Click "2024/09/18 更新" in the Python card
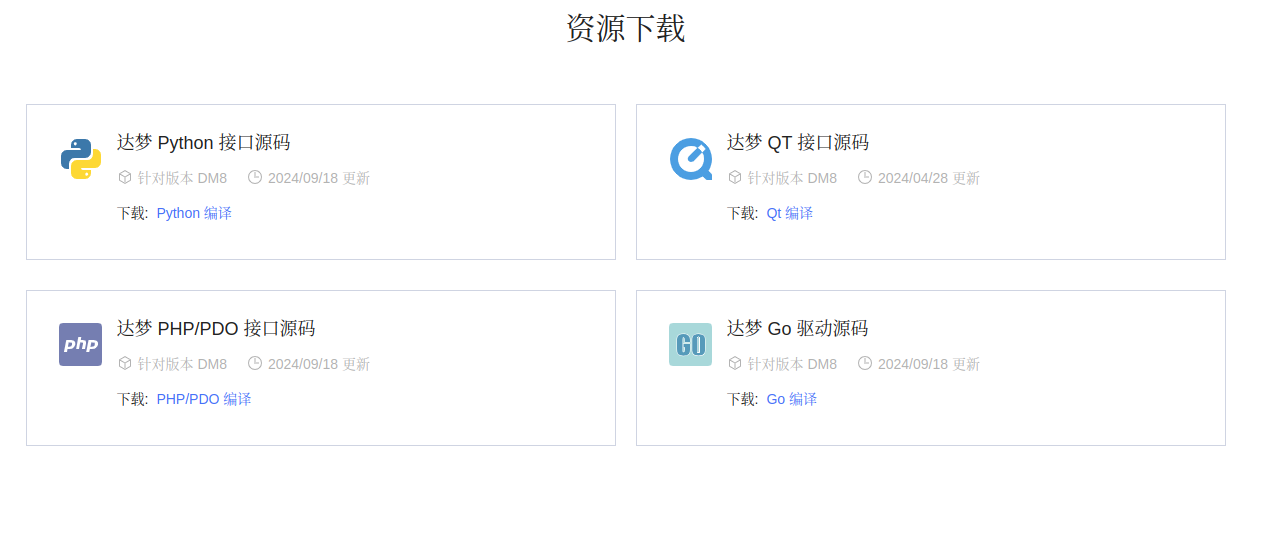This screenshot has height=538, width=1262. [319, 178]
